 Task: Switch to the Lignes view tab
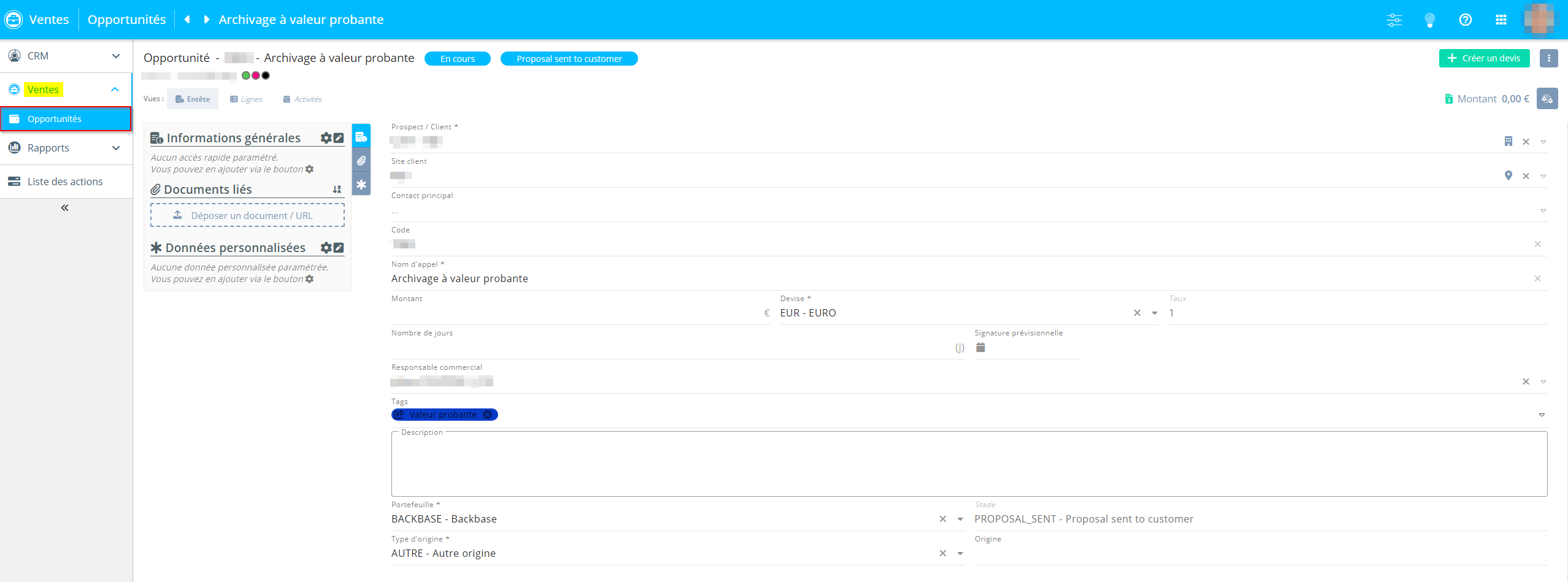(246, 99)
